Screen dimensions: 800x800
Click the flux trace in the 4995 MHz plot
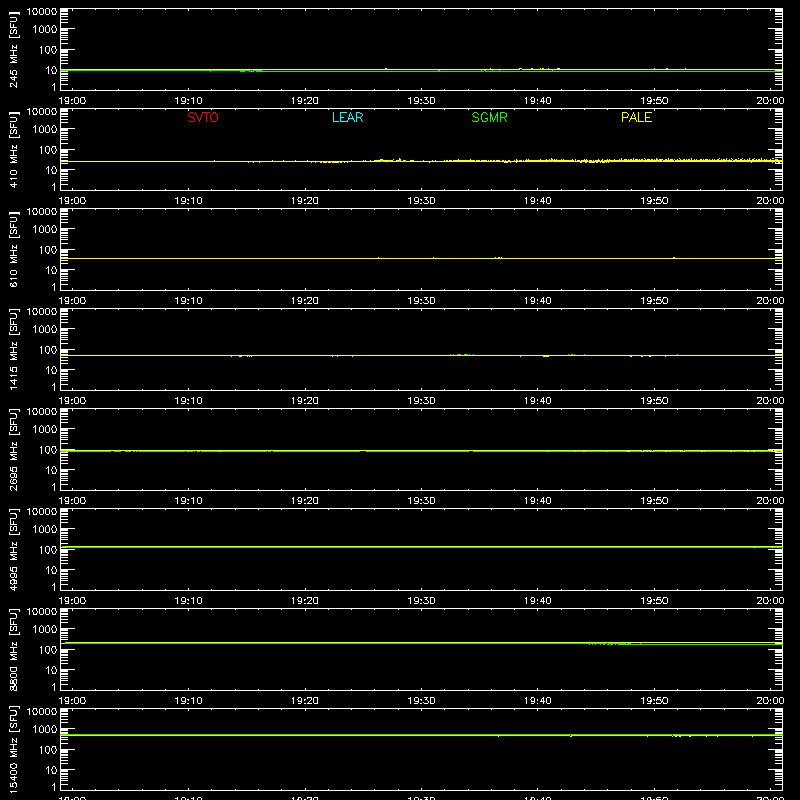(421, 547)
